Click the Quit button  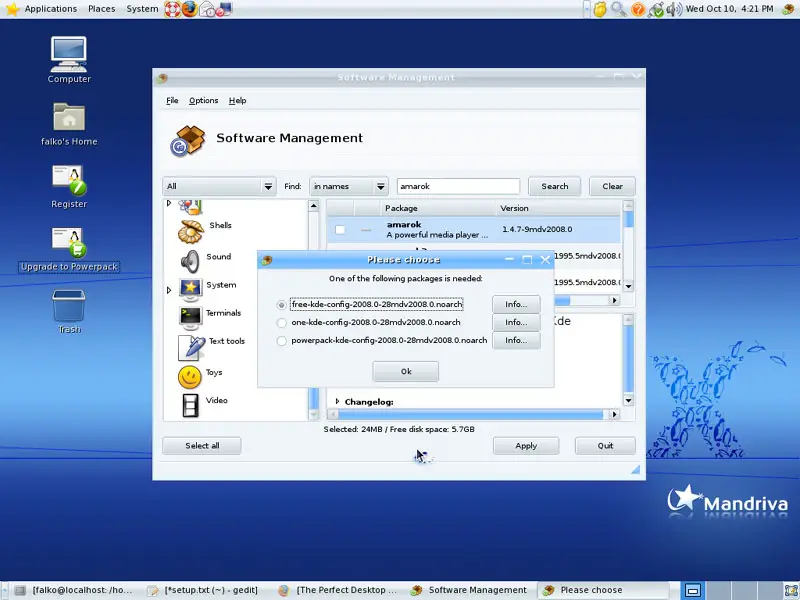(x=605, y=446)
